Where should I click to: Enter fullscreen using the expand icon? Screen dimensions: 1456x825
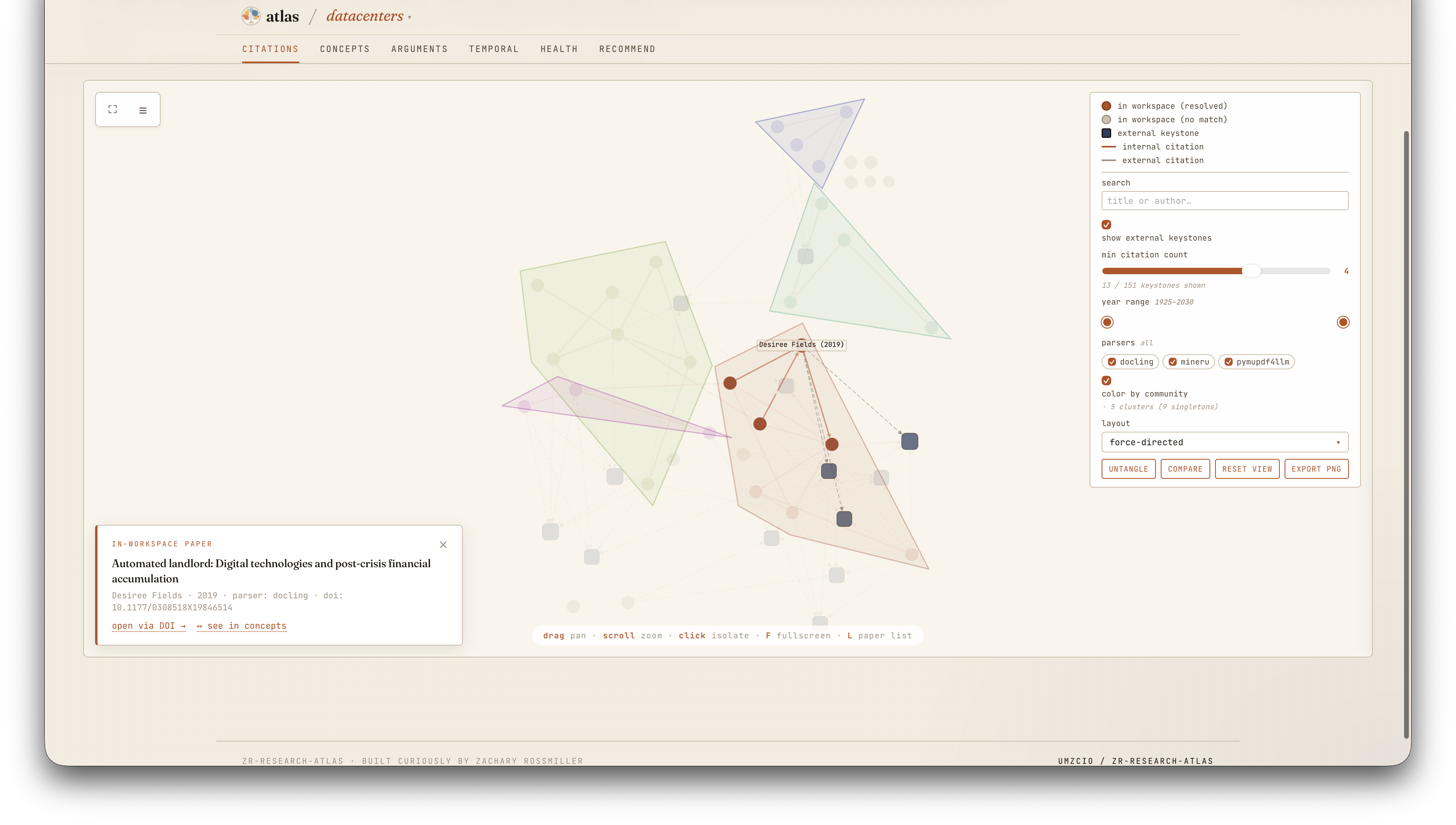113,110
